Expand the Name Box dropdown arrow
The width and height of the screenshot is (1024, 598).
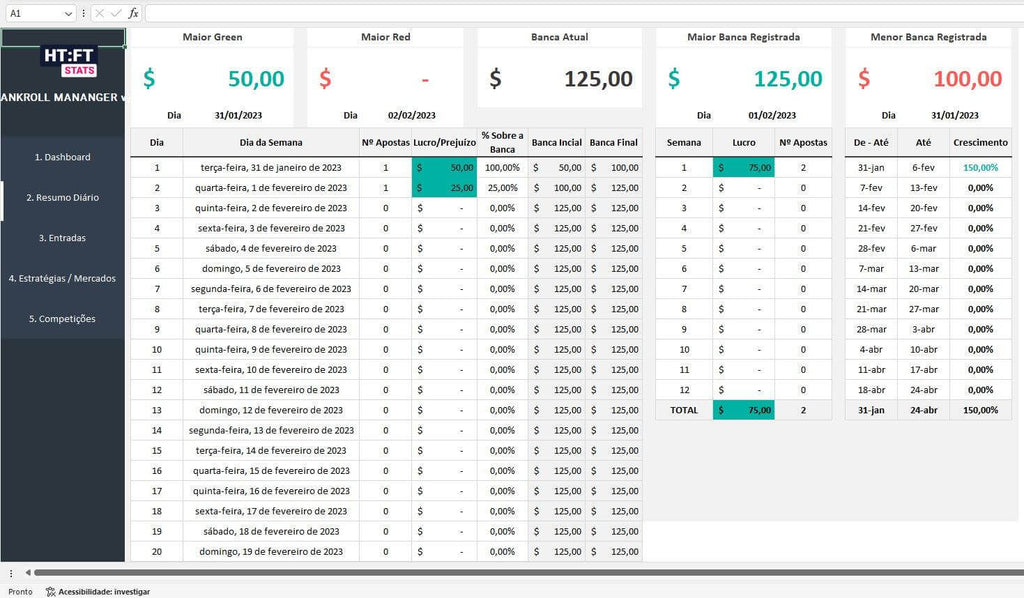68,13
